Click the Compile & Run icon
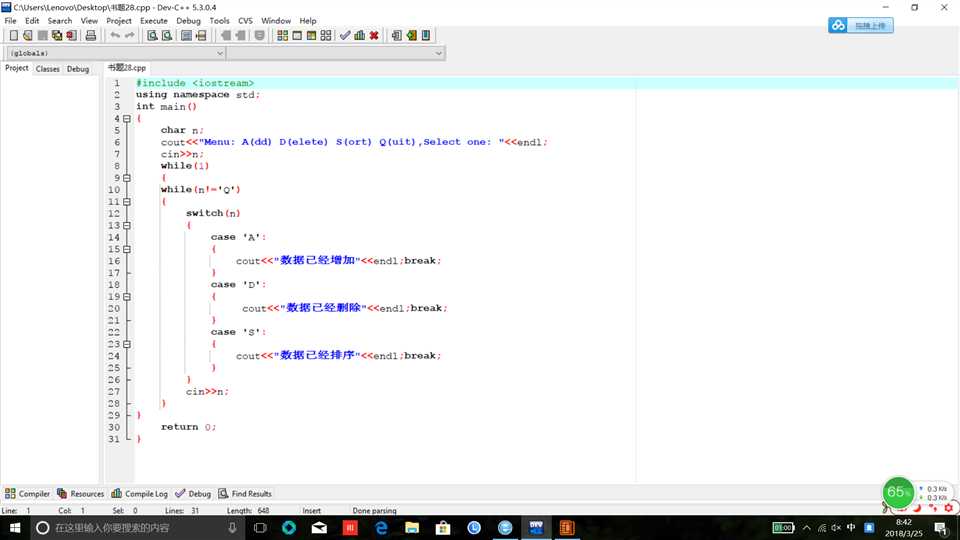Image resolution: width=960 pixels, height=540 pixels. coord(311,36)
